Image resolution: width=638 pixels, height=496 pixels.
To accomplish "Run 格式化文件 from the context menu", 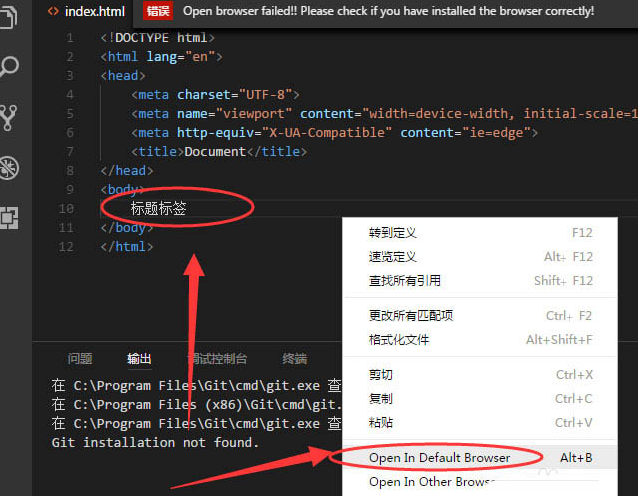I will tap(398, 340).
